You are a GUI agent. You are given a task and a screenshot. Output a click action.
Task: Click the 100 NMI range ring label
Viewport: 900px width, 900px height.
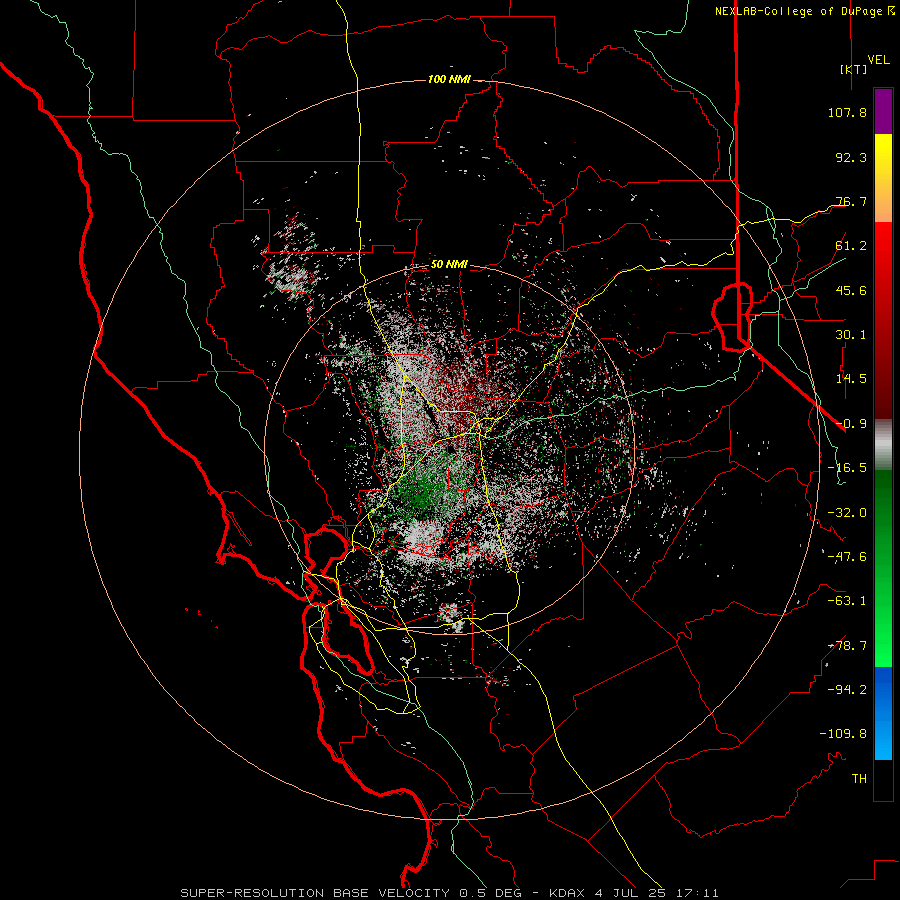coord(449,79)
